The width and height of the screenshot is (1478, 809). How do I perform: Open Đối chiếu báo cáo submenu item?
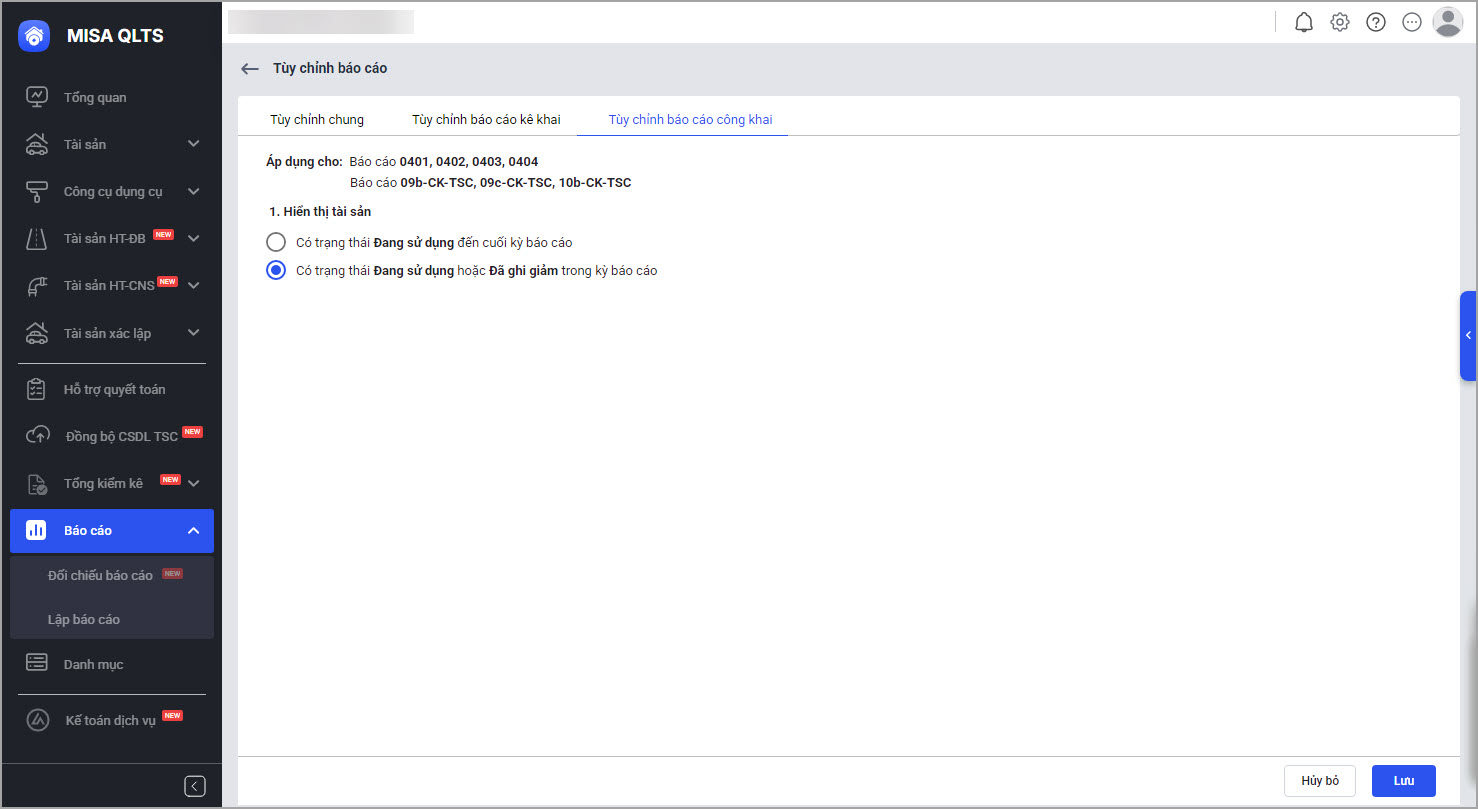tap(100, 575)
